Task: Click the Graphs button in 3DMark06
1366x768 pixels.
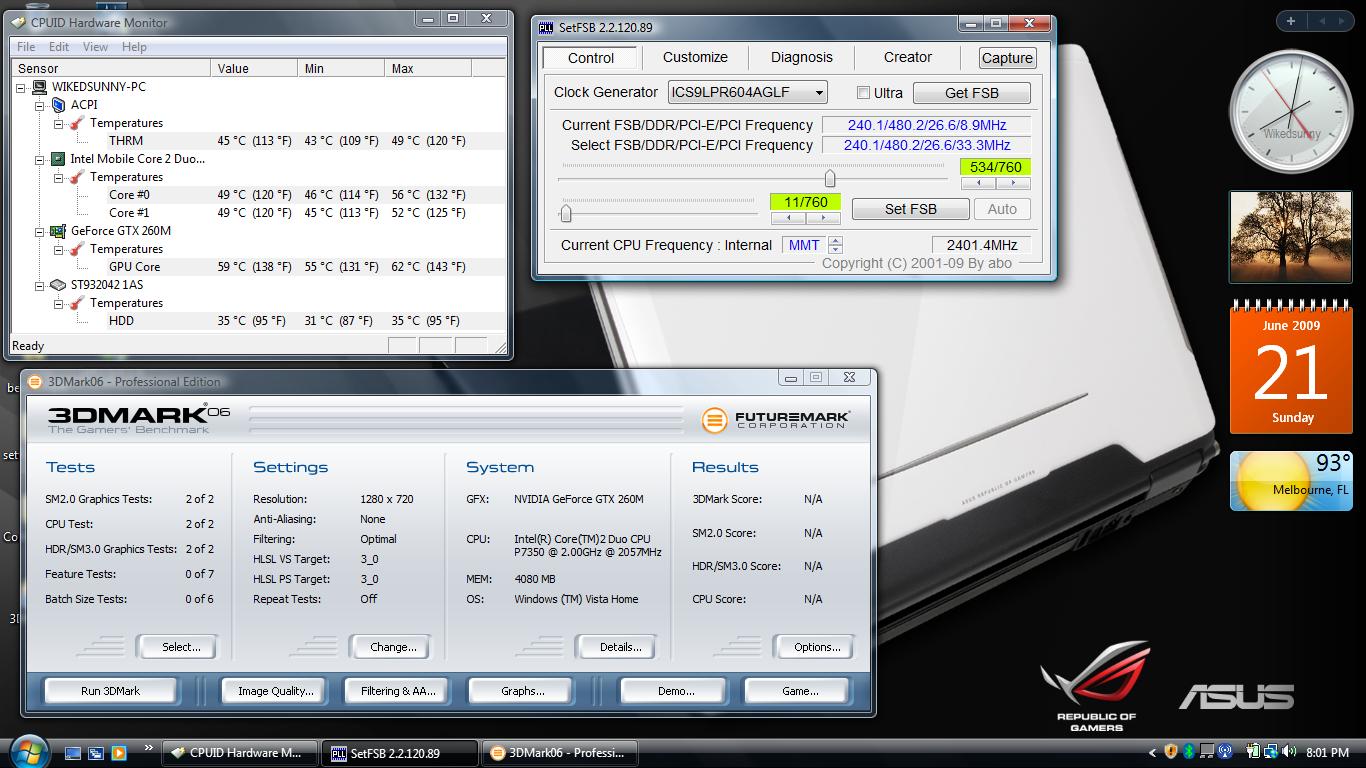Action: (522, 691)
